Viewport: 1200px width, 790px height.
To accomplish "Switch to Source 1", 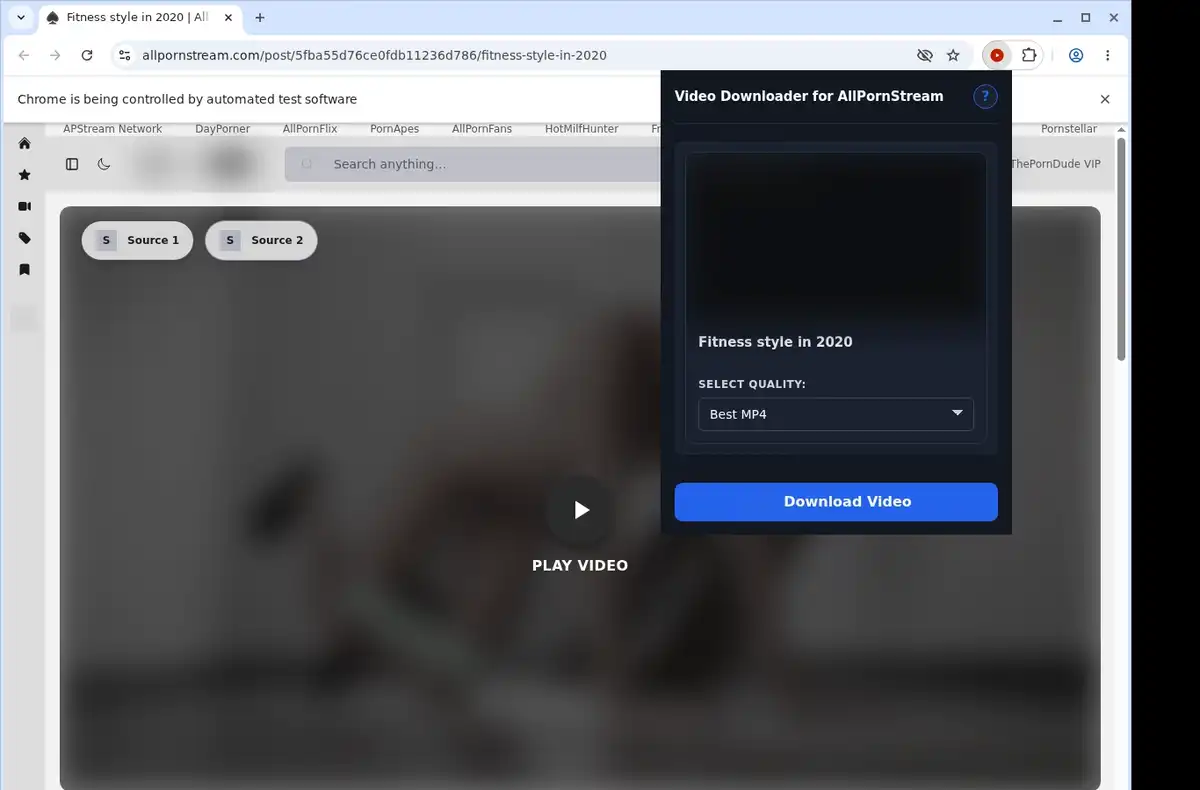I will pos(137,240).
